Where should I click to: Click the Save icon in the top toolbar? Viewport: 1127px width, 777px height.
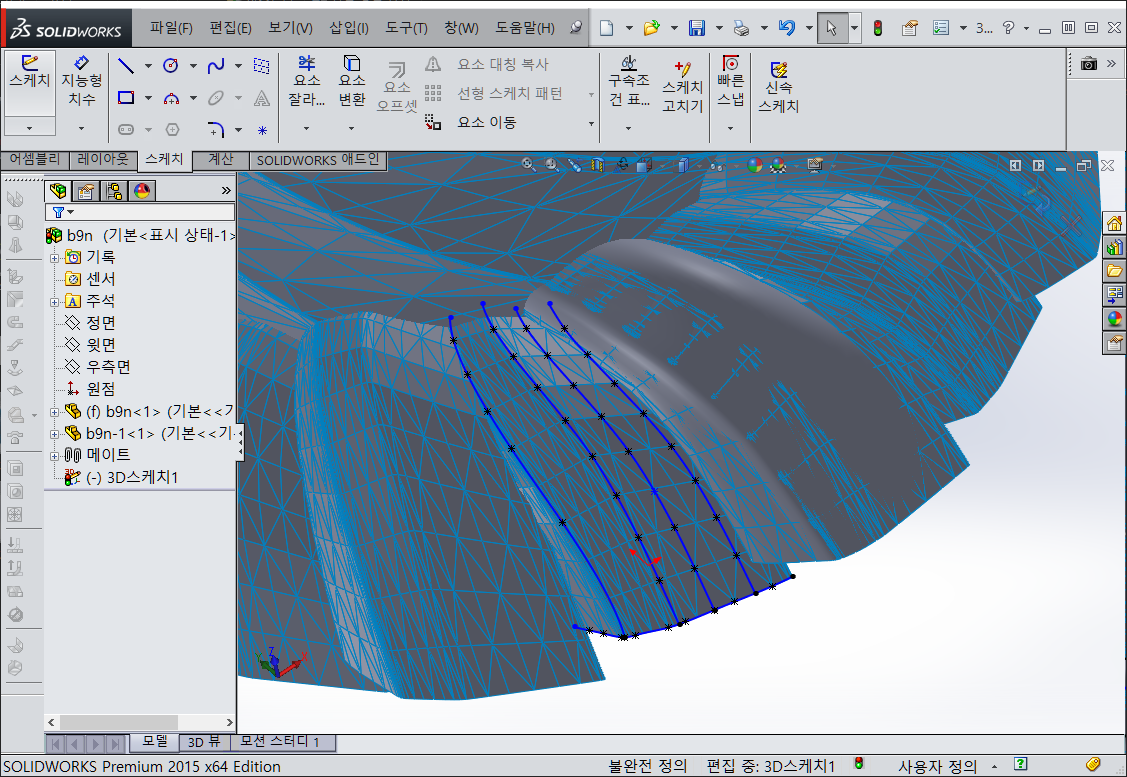click(696, 28)
